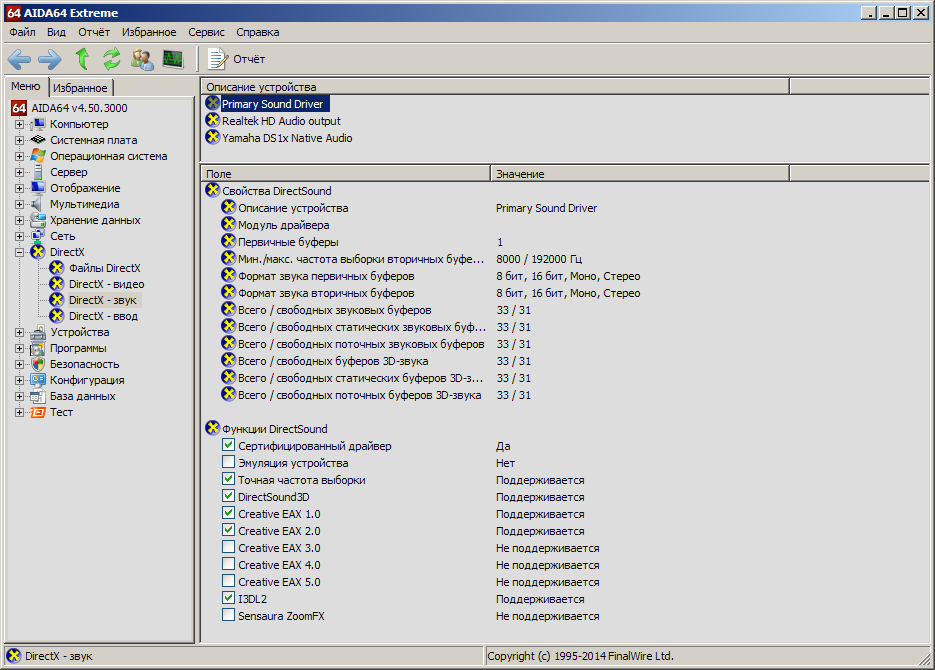
Task: Expand the Мультимедиа node
Action: [20, 204]
